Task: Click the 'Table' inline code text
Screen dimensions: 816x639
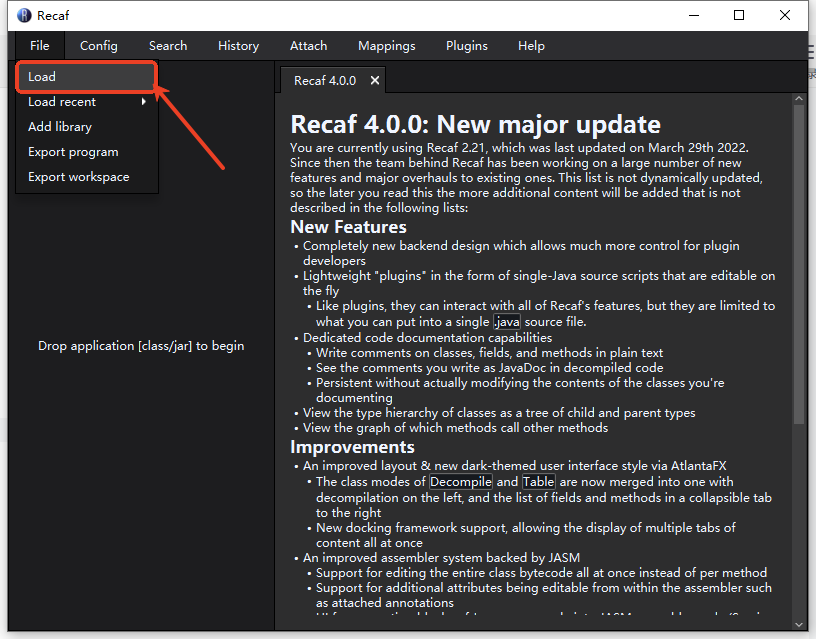Action: (x=539, y=481)
